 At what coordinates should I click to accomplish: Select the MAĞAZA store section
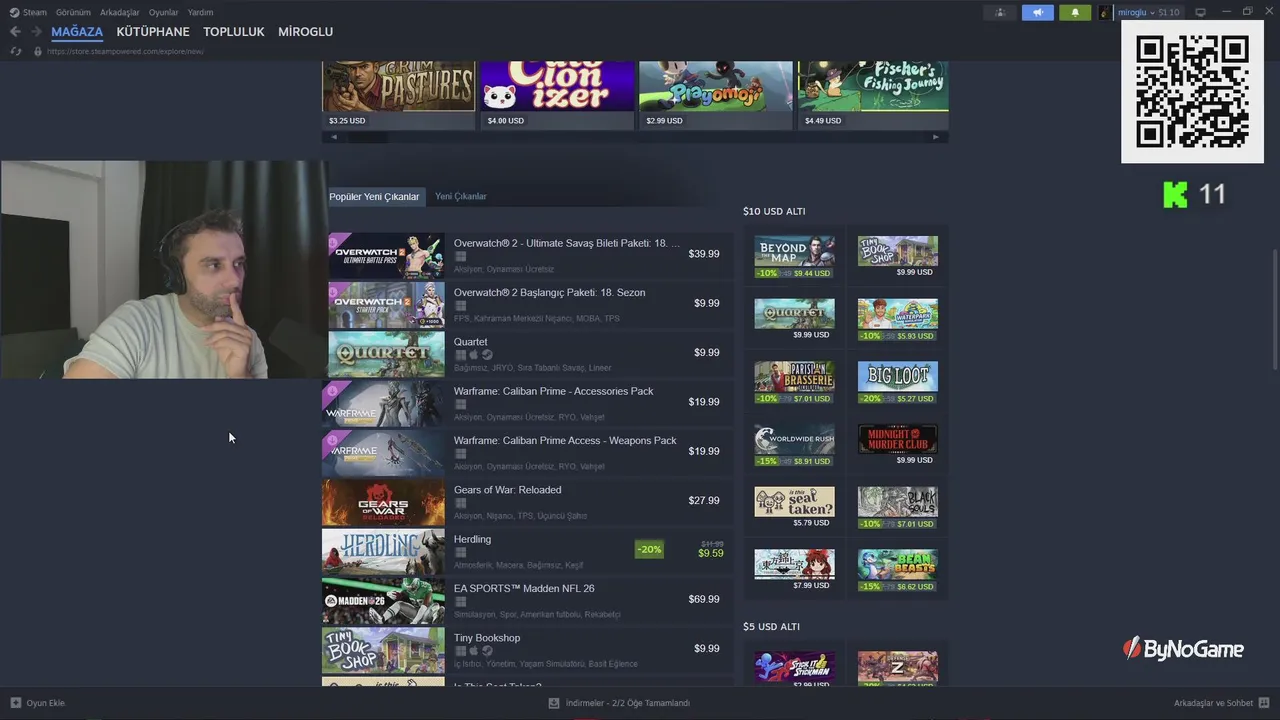pos(77,32)
